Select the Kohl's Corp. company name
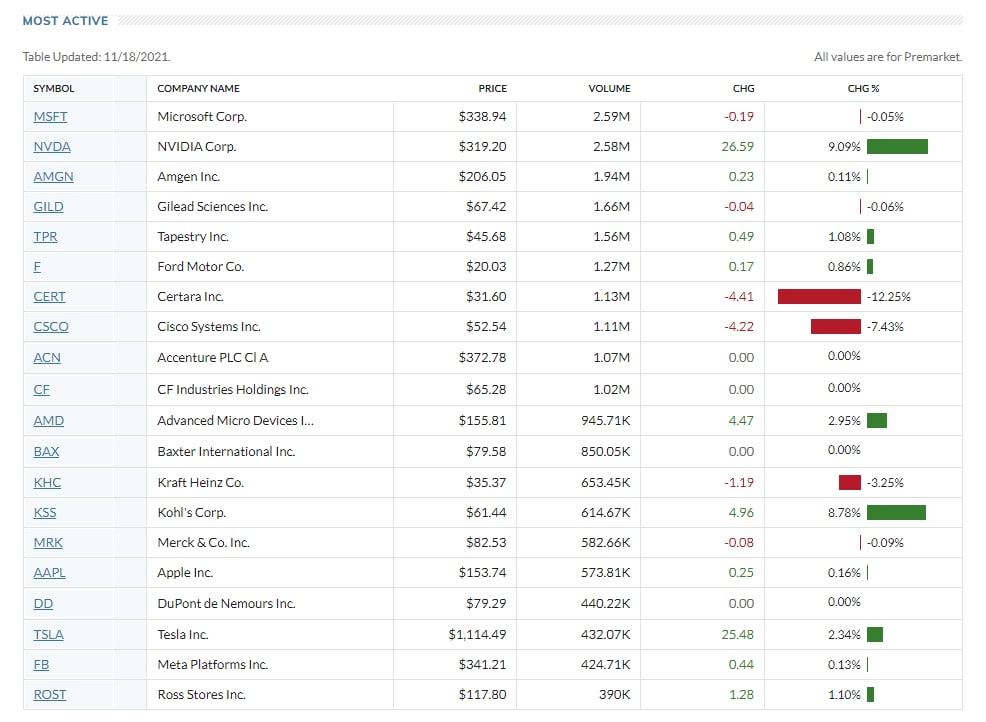Viewport: 986px width, 722px height. pos(192,513)
